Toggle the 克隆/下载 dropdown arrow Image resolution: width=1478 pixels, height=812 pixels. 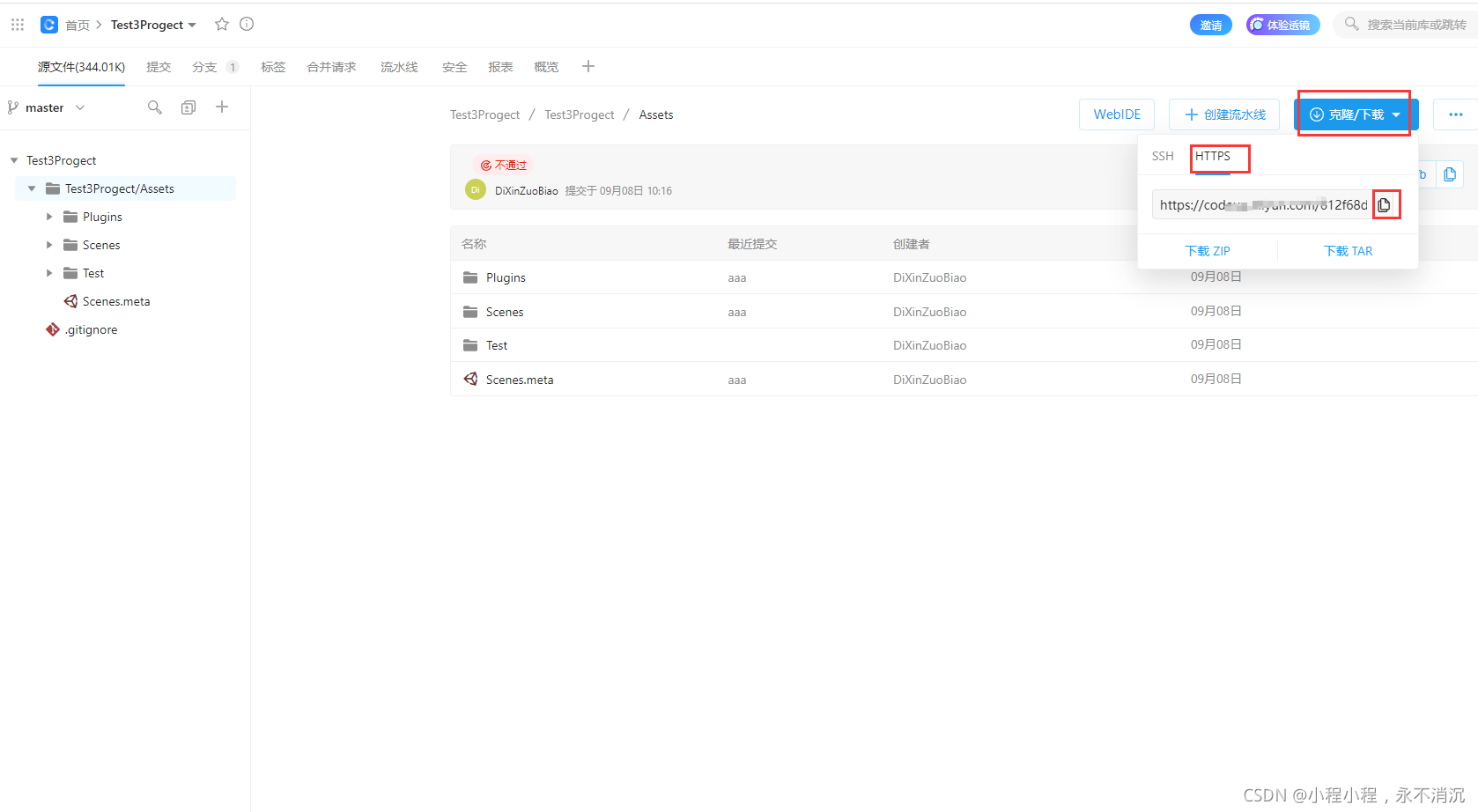(1396, 114)
